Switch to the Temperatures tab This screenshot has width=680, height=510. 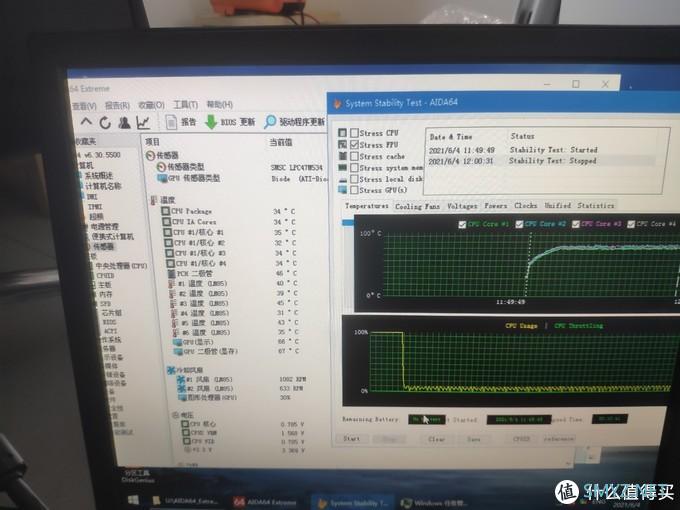coord(366,206)
